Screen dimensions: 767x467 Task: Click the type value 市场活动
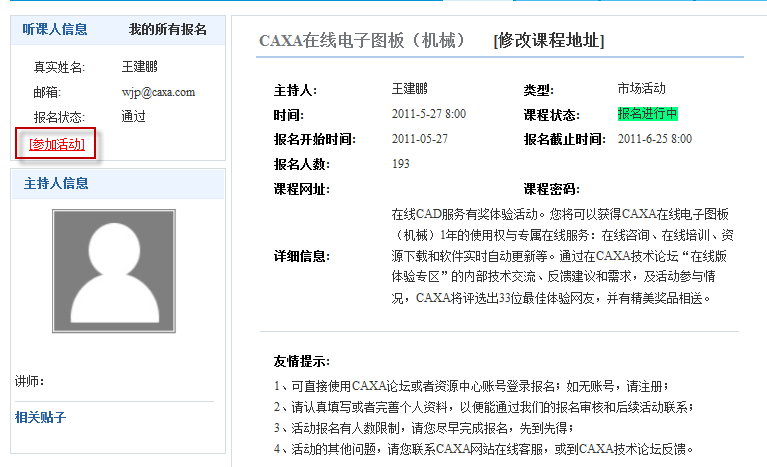tap(641, 89)
